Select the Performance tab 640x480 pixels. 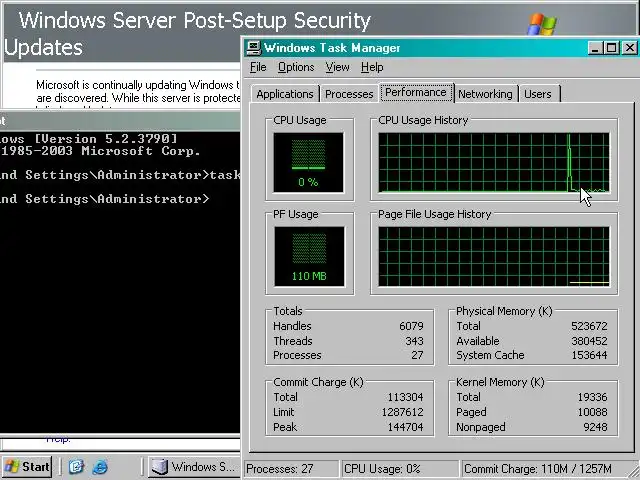point(416,92)
